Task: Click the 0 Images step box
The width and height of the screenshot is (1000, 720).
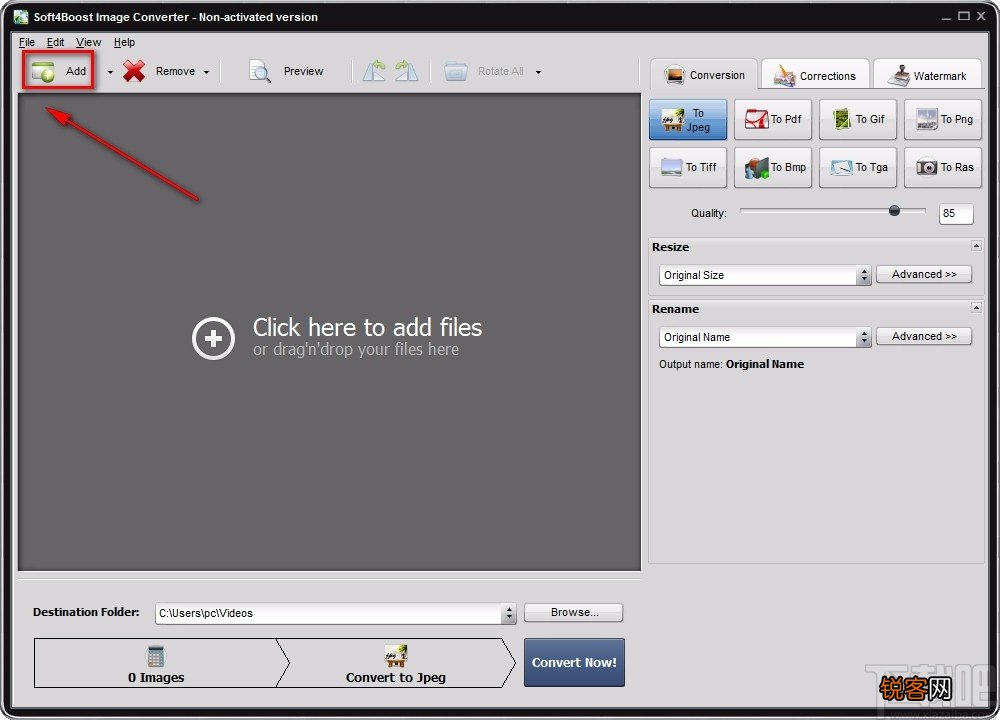Action: tap(156, 663)
